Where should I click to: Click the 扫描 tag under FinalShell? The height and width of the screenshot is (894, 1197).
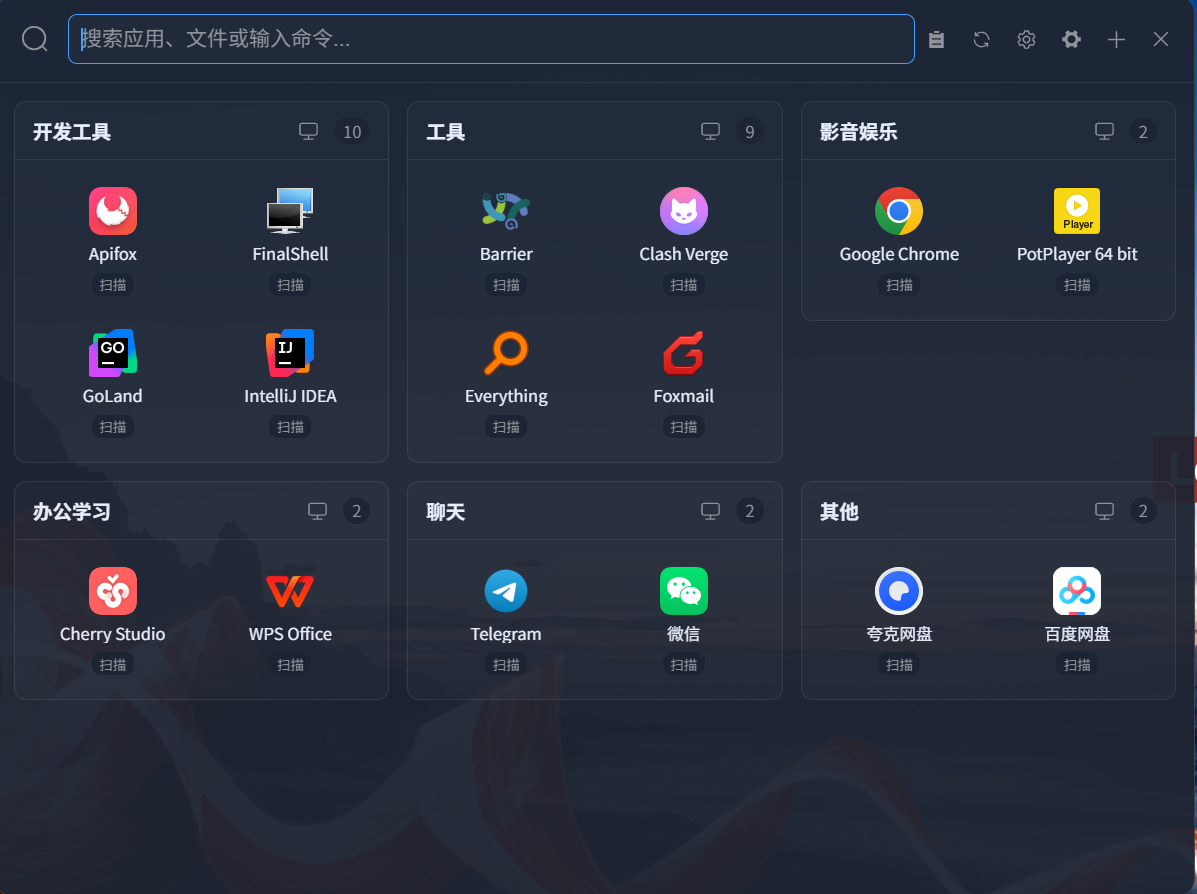(290, 285)
